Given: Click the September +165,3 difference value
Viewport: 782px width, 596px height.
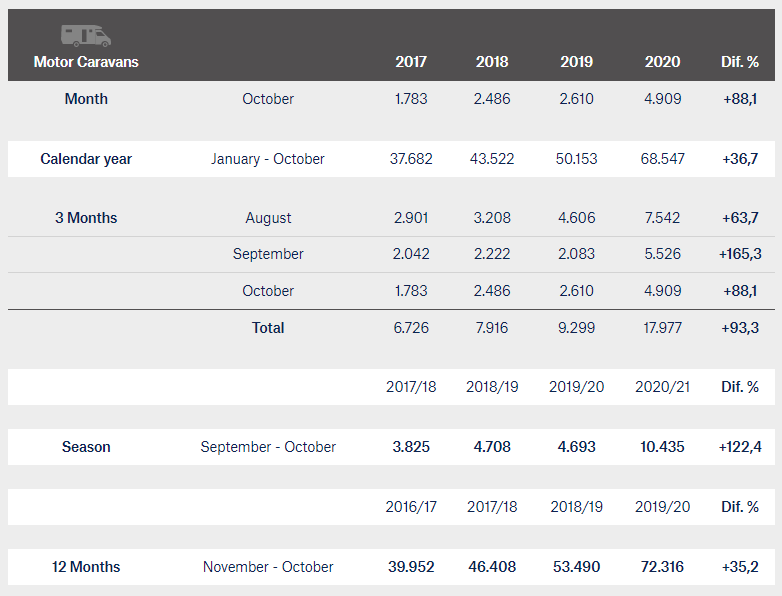Looking at the screenshot, I should pos(740,254).
